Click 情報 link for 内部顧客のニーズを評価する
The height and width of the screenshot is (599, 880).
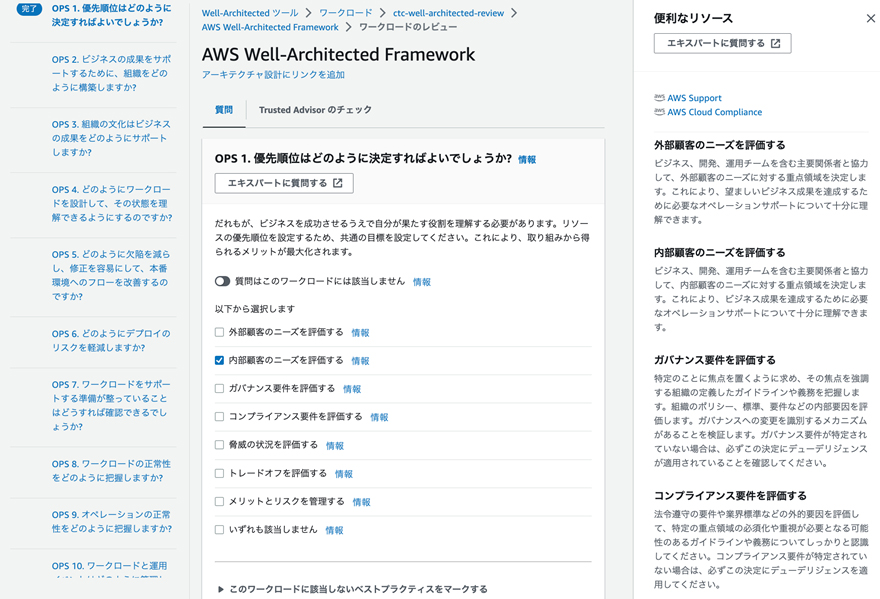click(x=360, y=361)
